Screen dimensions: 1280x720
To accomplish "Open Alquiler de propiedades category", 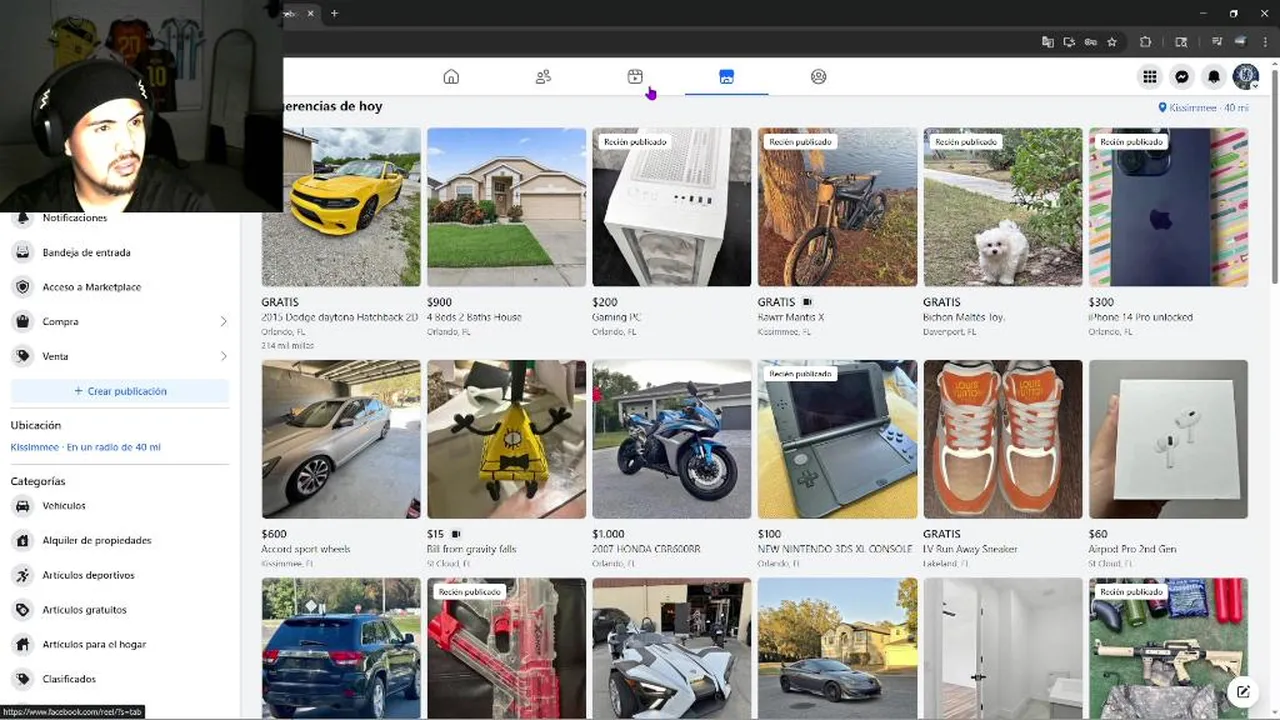I will pyautogui.click(x=120, y=541).
